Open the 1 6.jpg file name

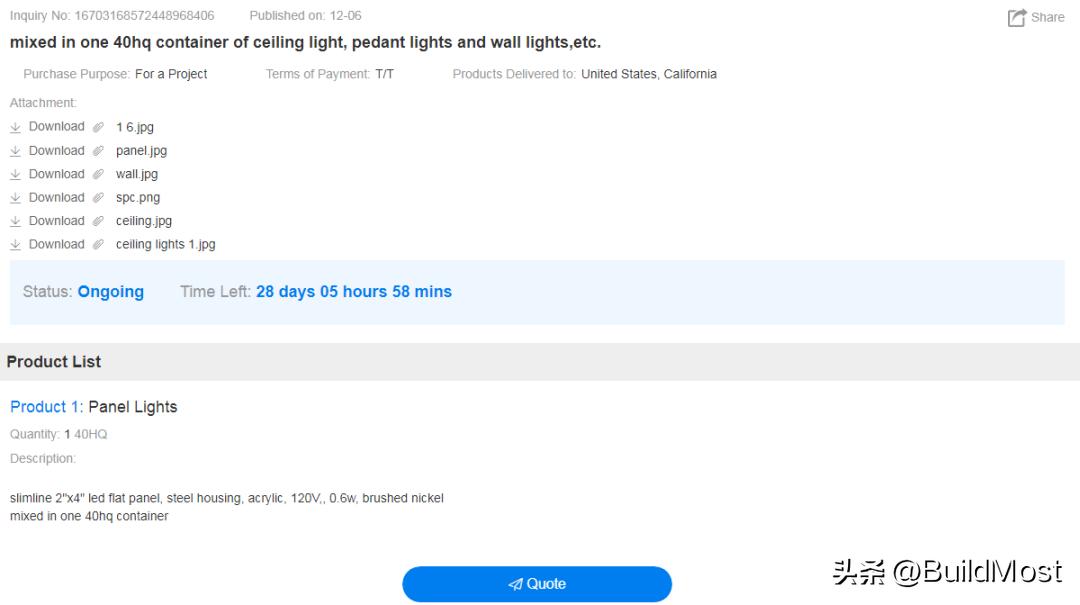(x=135, y=127)
